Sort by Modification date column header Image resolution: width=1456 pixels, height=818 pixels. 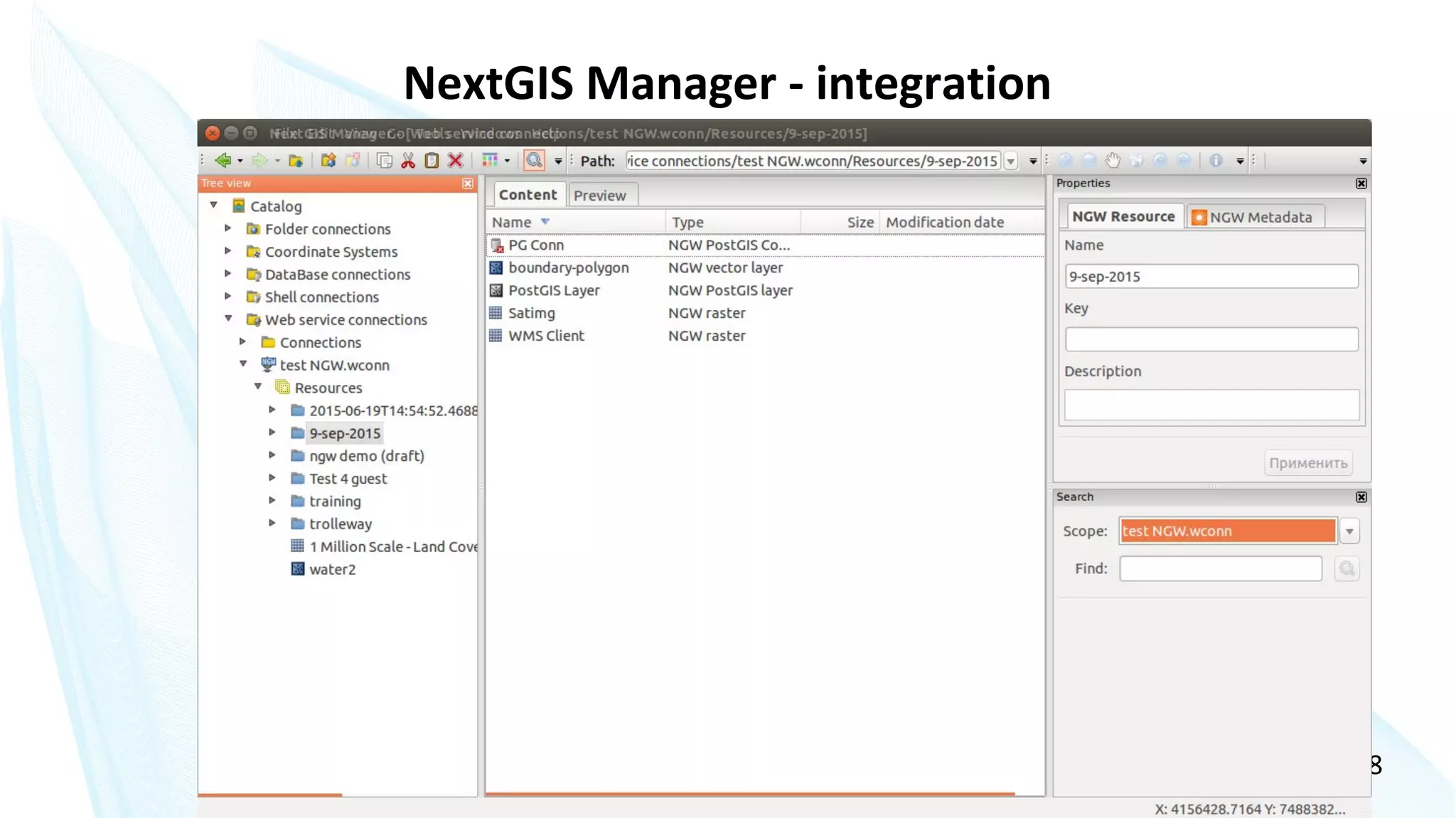[x=962, y=222]
